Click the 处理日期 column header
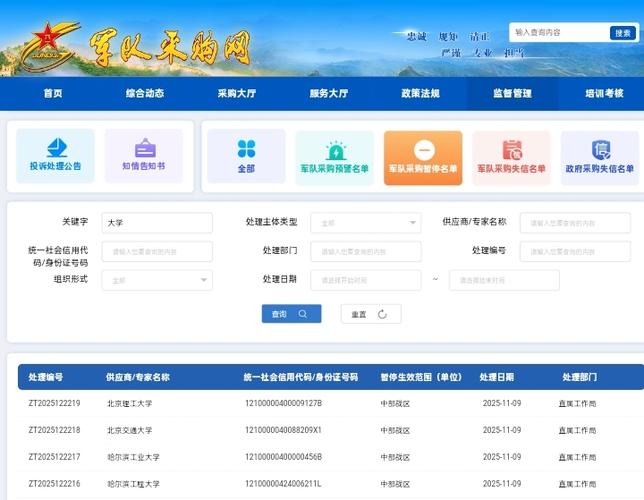 (x=497, y=377)
